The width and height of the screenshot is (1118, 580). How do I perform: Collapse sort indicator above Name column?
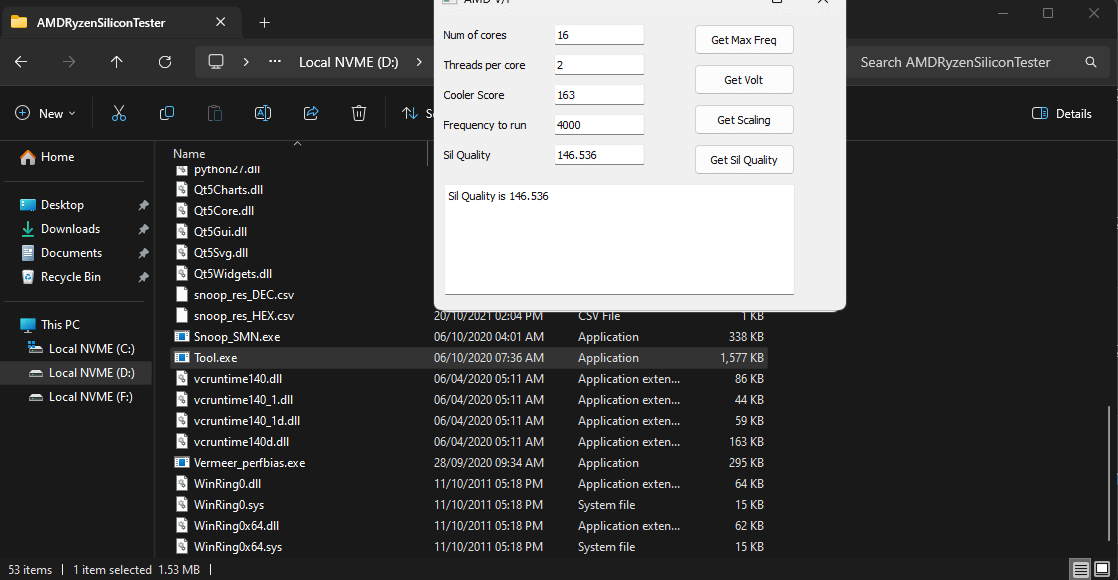(x=297, y=143)
